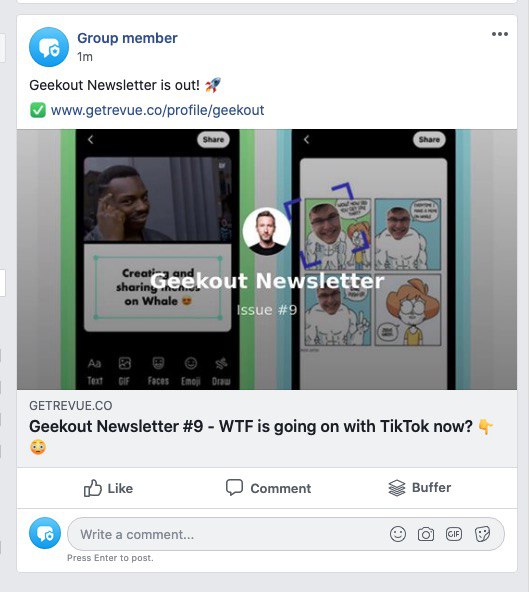Open the sticker picker icon
The height and width of the screenshot is (592, 530).
click(482, 534)
